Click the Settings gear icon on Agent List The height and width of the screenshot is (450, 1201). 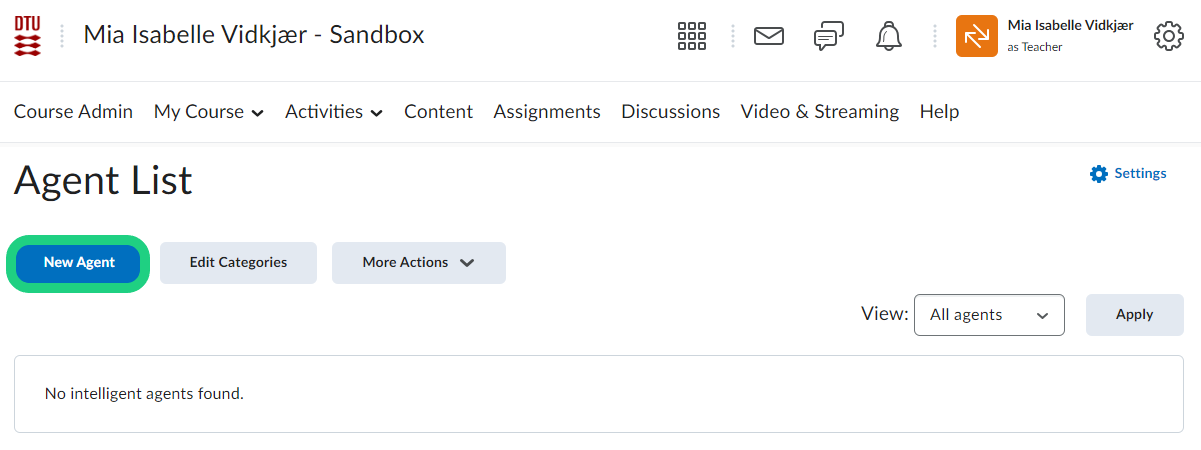click(1099, 174)
